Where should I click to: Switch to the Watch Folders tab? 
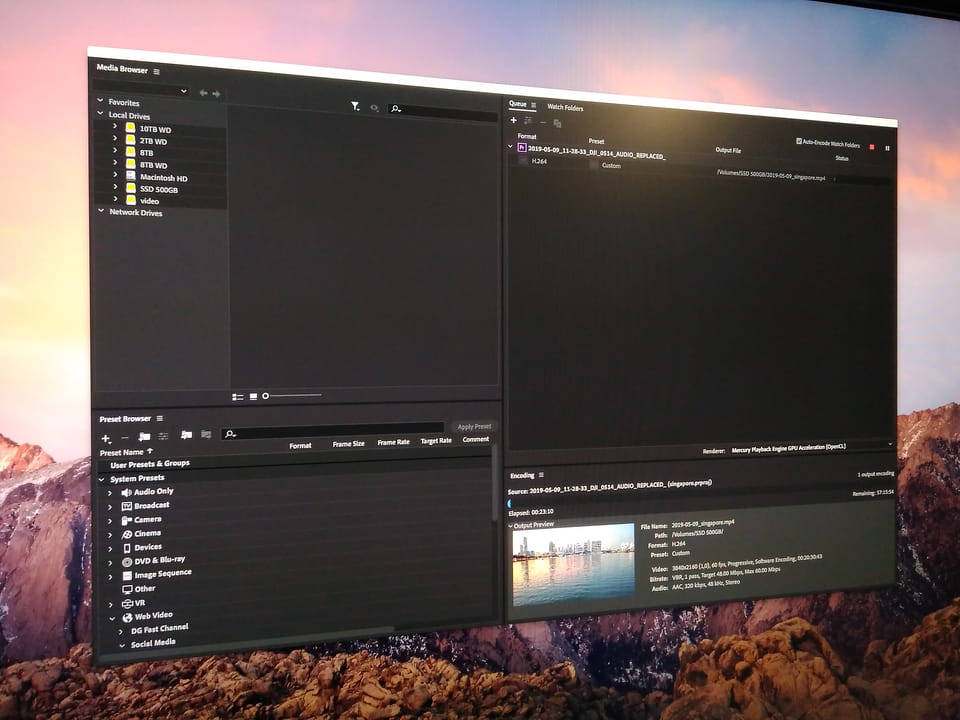[x=565, y=107]
